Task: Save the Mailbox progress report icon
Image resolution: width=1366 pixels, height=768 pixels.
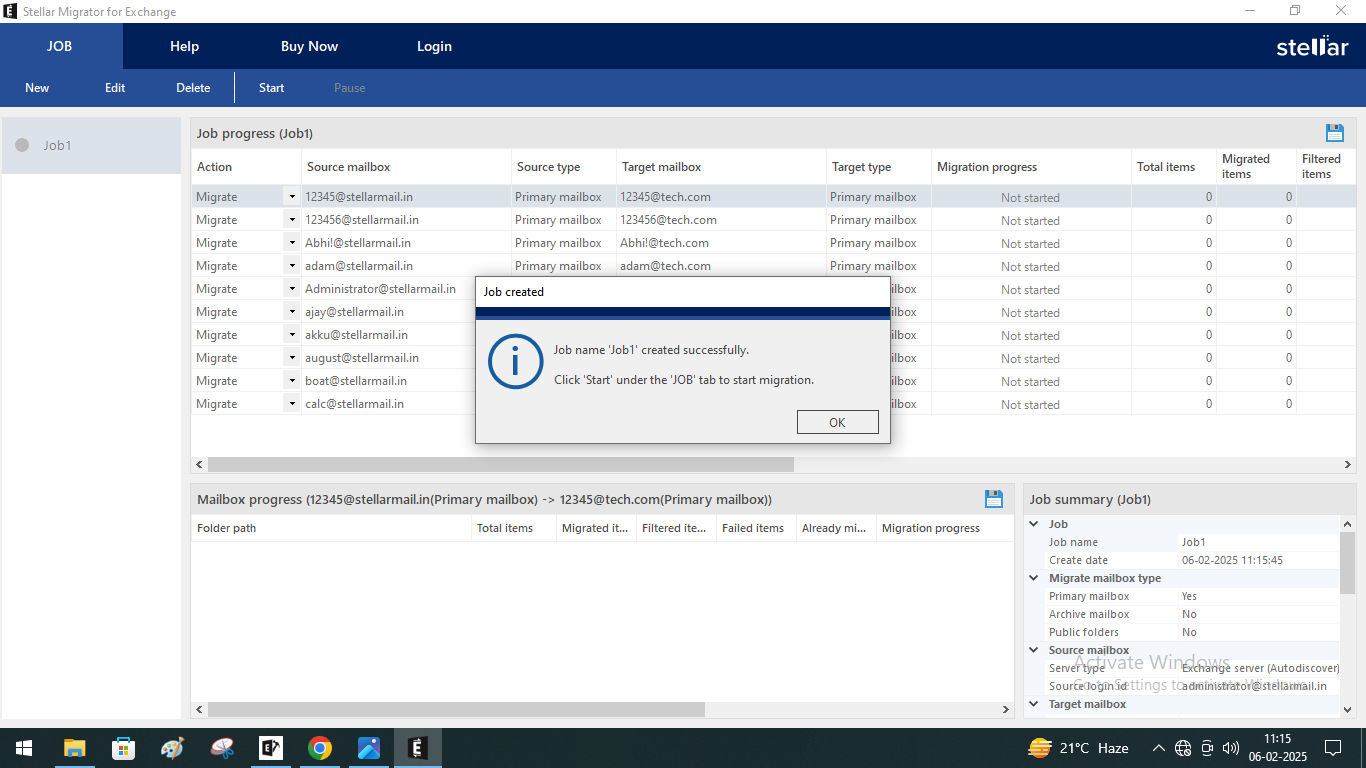Action: click(x=994, y=498)
